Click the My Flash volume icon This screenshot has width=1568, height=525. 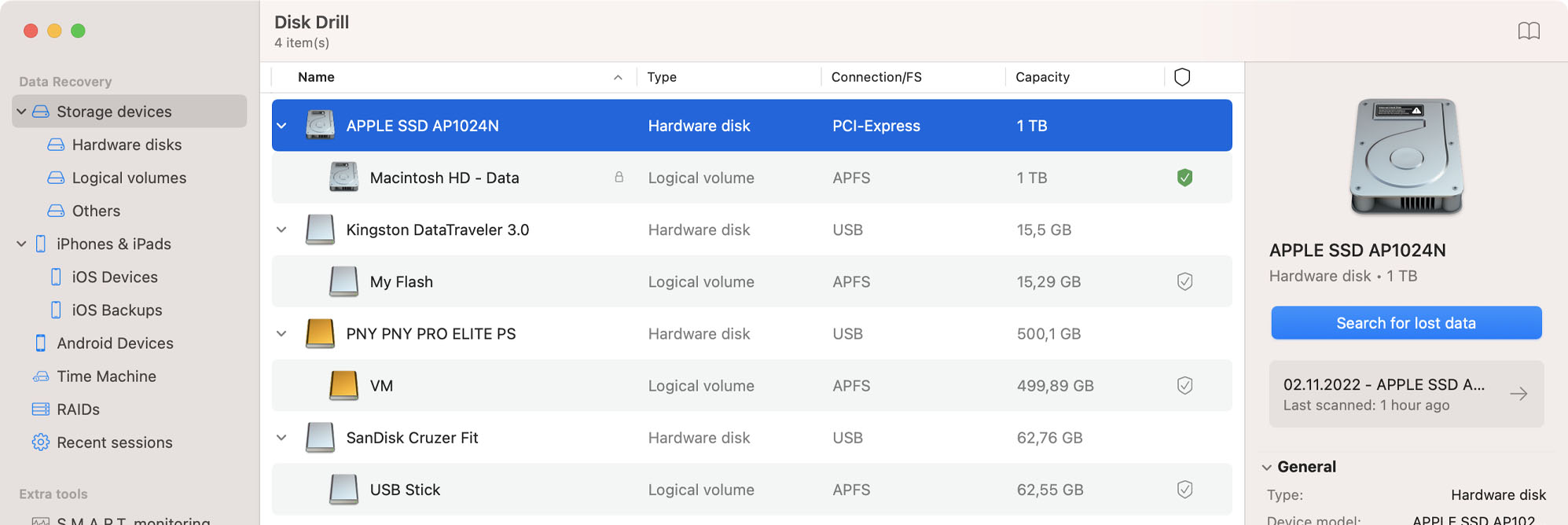[343, 281]
